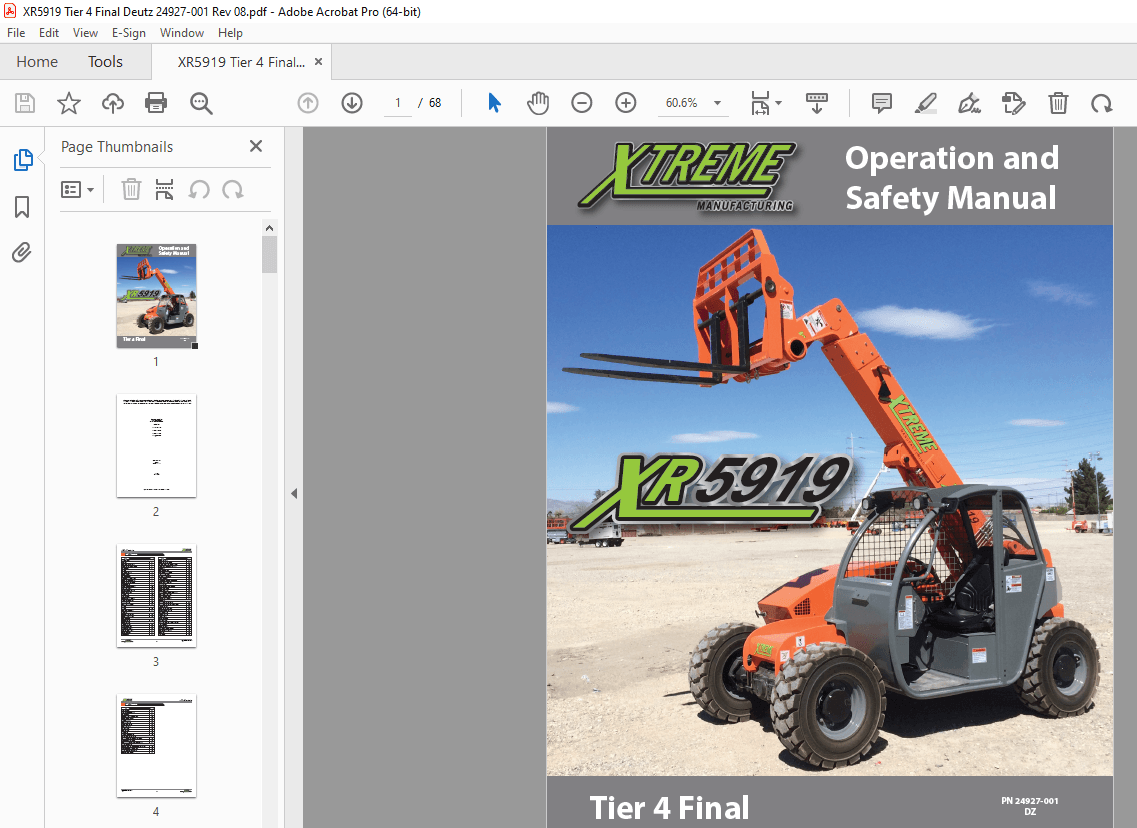Switch to the Tools tab
Screen dimensions: 1137x828
[104, 61]
